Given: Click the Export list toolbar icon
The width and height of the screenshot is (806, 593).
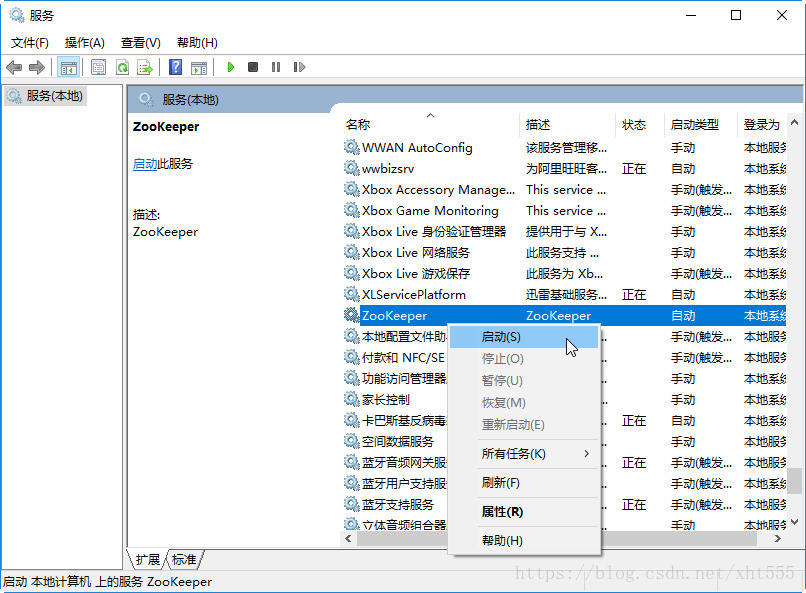Looking at the screenshot, I should coord(145,67).
